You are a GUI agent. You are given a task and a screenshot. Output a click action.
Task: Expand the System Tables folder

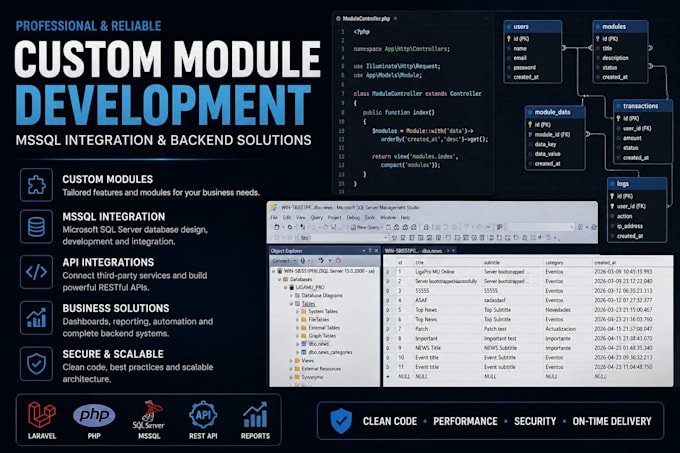[x=298, y=311]
